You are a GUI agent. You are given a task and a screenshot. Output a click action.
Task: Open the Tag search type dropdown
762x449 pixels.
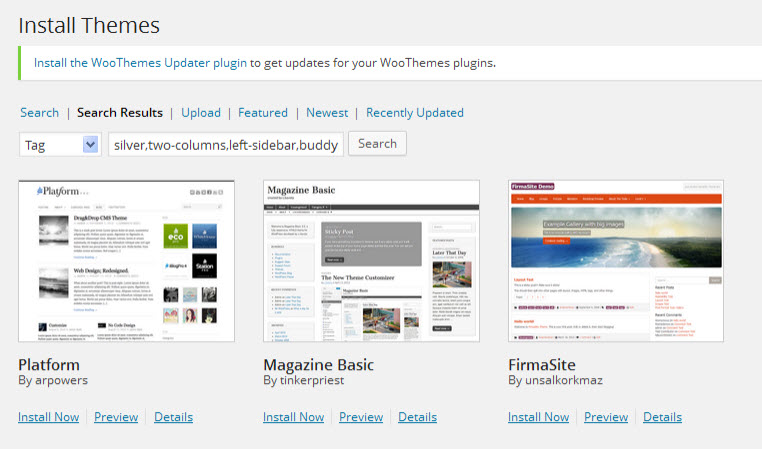(60, 144)
